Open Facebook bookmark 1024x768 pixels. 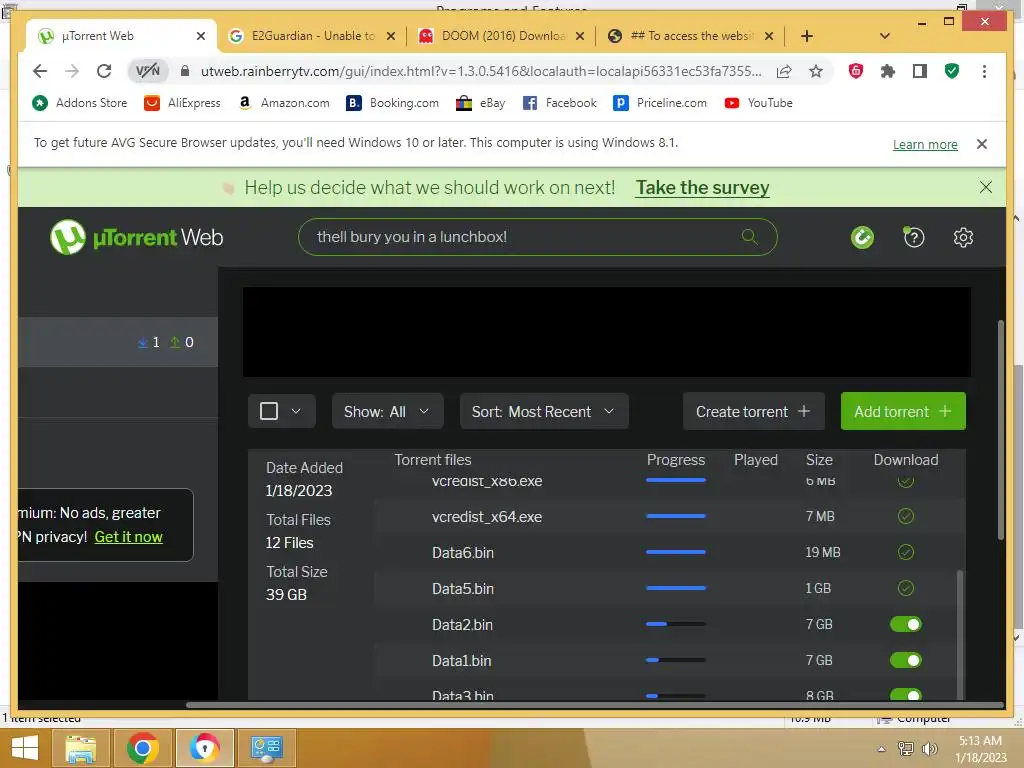tap(560, 103)
